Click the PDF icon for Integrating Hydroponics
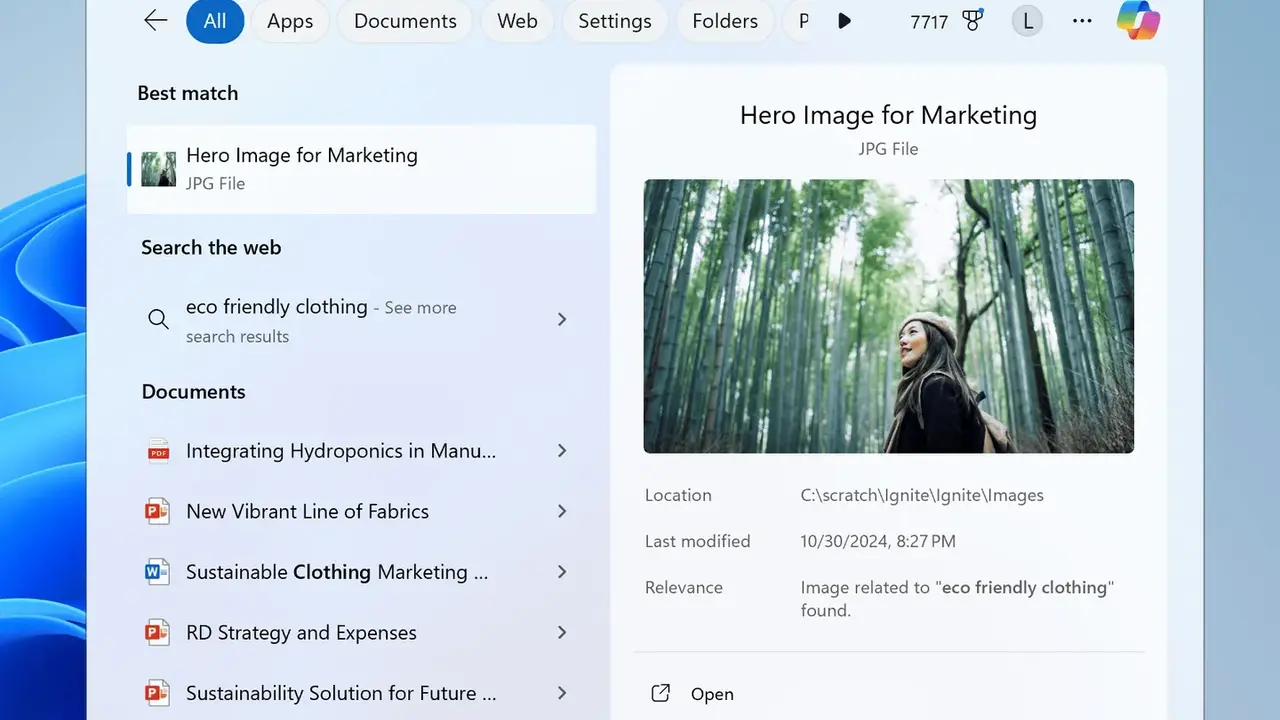Screen dimensions: 1280x720 (x=158, y=451)
